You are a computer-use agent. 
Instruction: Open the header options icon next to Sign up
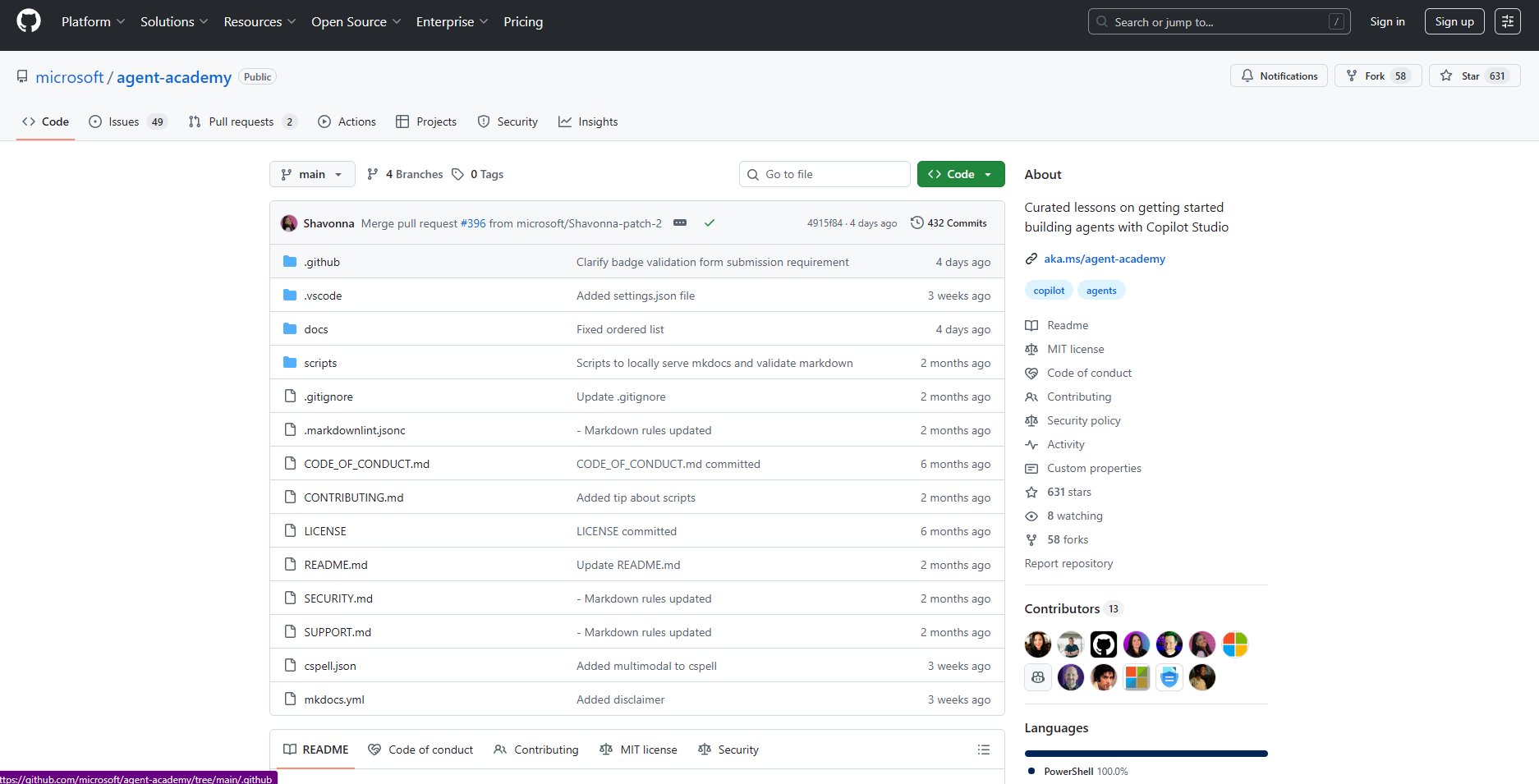point(1508,21)
